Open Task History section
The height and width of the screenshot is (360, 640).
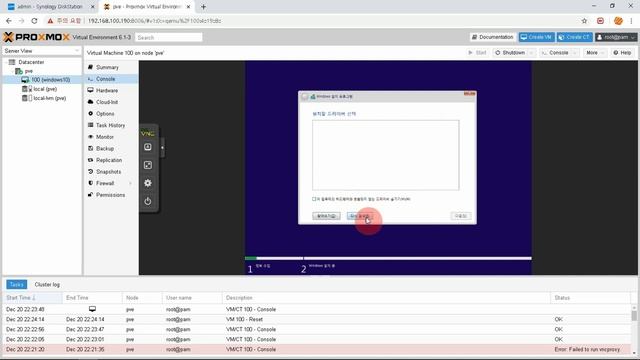pyautogui.click(x=110, y=125)
